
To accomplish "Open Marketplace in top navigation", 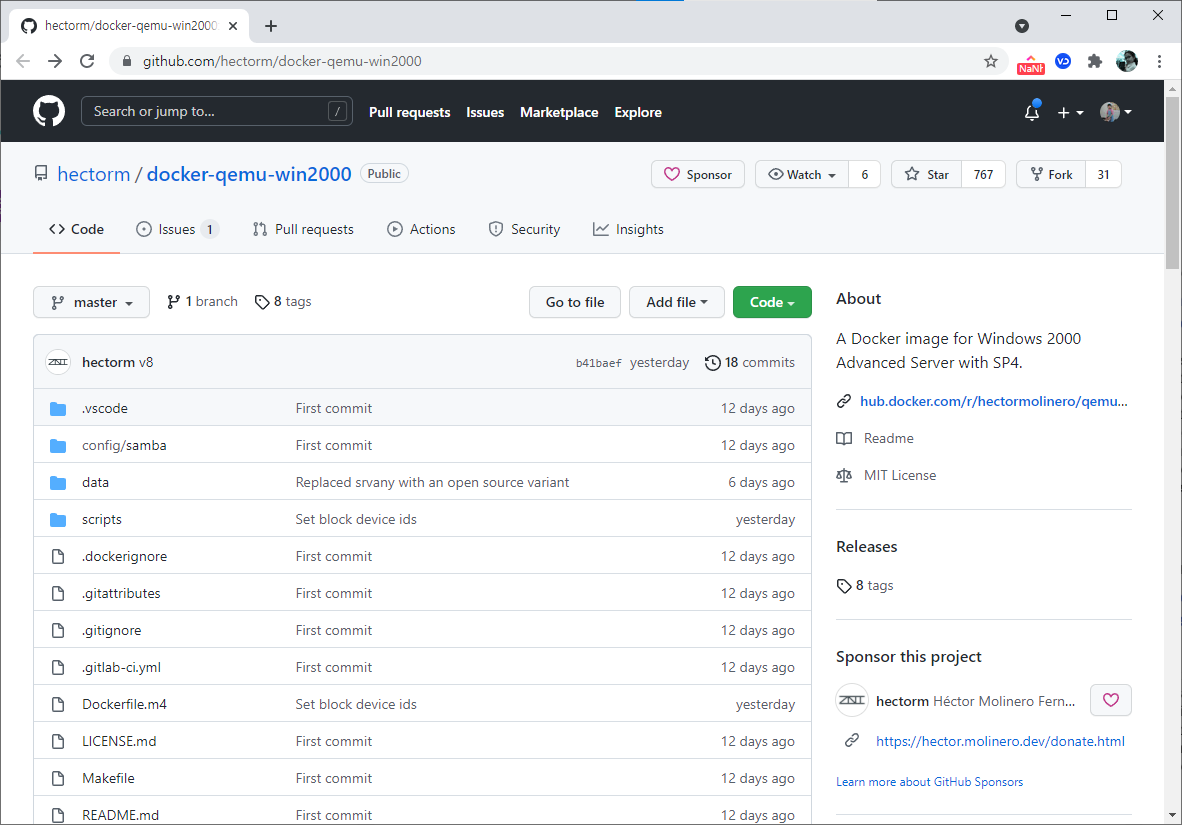I will coord(559,112).
